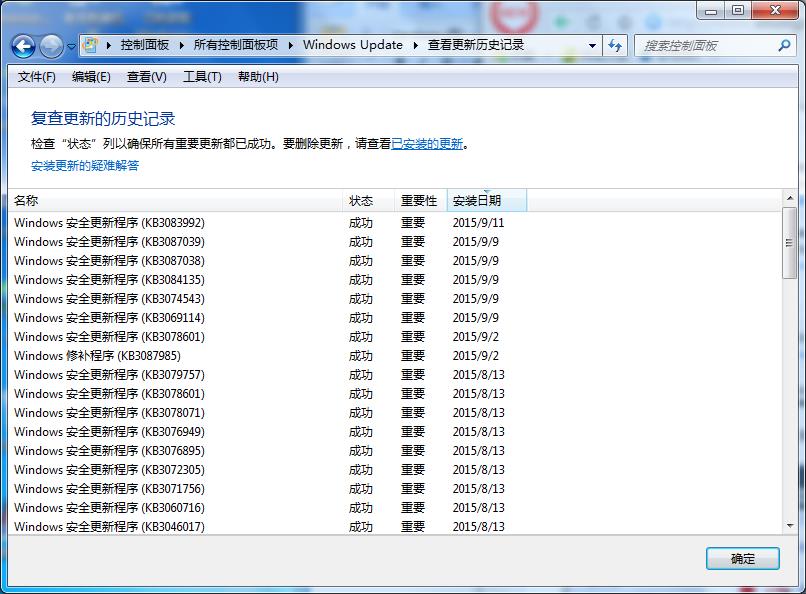The width and height of the screenshot is (806, 594).
Task: Open the 查看(V) menu
Action: (x=146, y=77)
